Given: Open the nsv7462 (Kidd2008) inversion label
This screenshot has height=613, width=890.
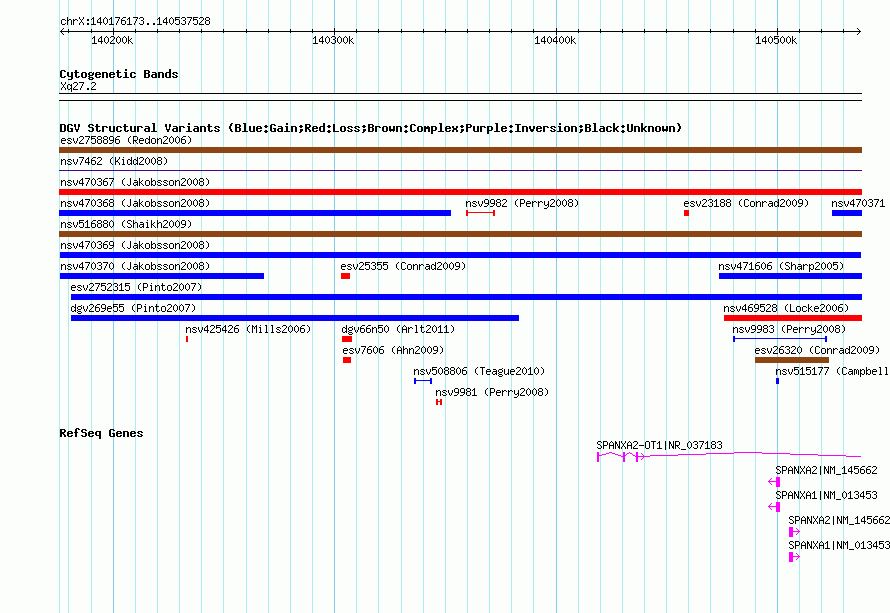Looking at the screenshot, I should 114,161.
